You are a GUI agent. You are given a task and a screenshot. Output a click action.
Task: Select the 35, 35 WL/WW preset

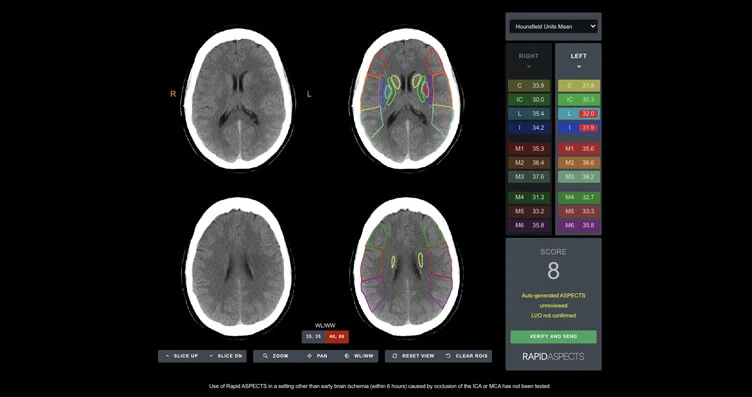(314, 337)
